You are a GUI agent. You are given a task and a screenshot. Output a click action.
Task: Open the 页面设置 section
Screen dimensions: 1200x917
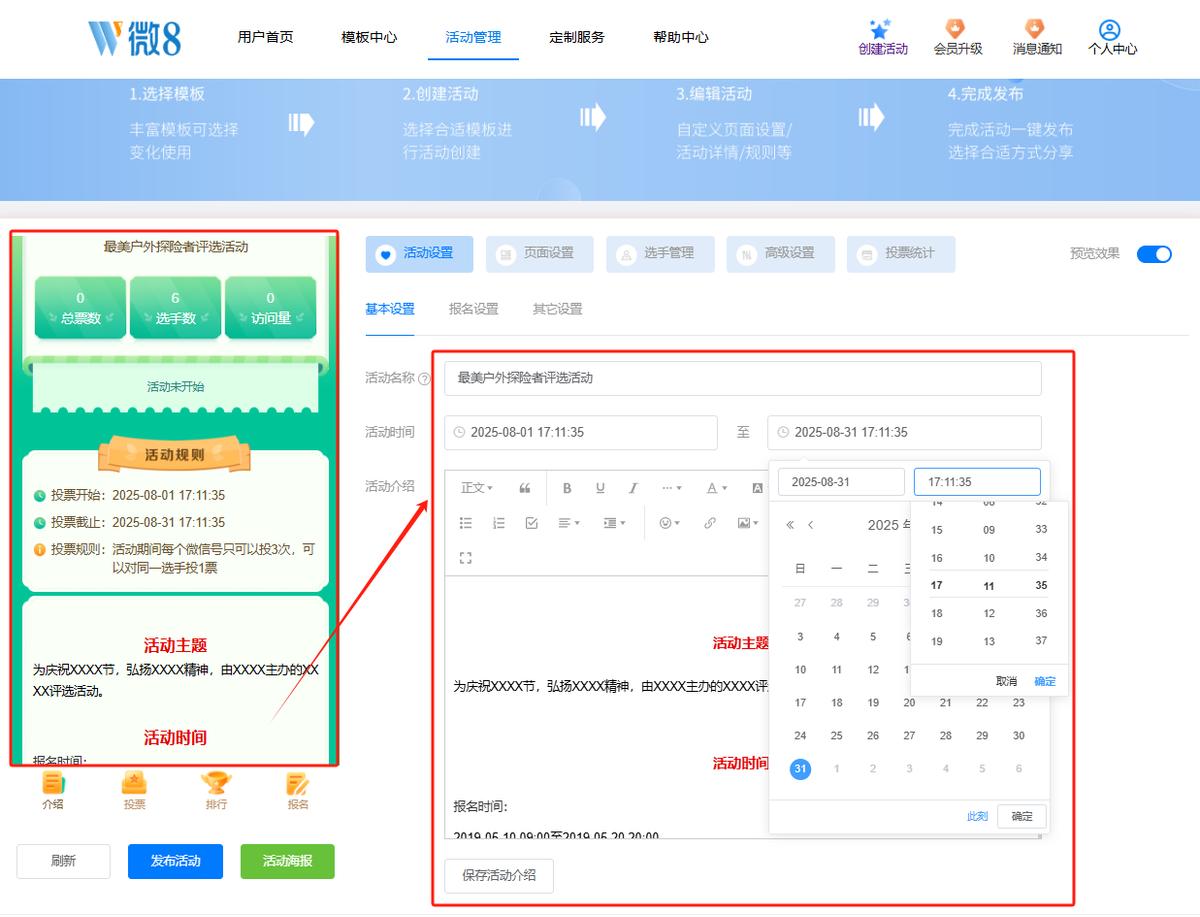click(x=539, y=254)
